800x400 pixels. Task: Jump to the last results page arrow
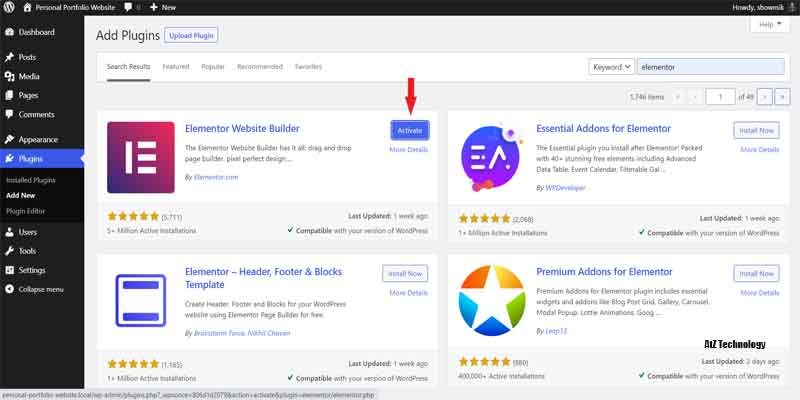782,96
